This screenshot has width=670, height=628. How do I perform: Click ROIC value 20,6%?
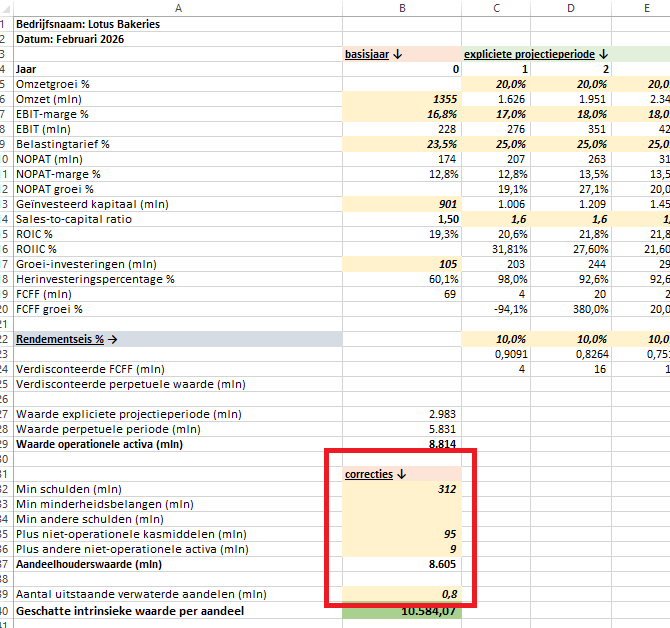(x=496, y=234)
